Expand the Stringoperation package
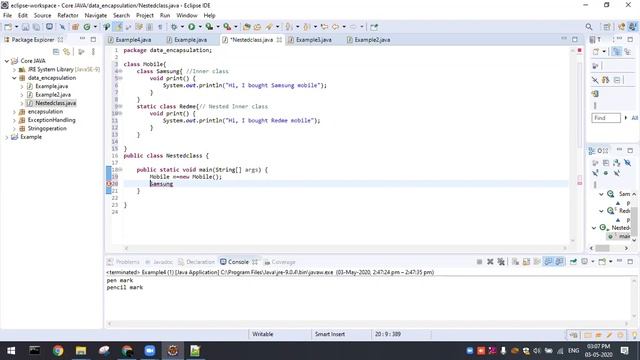Viewport: 640px width, 360px height. [14, 129]
